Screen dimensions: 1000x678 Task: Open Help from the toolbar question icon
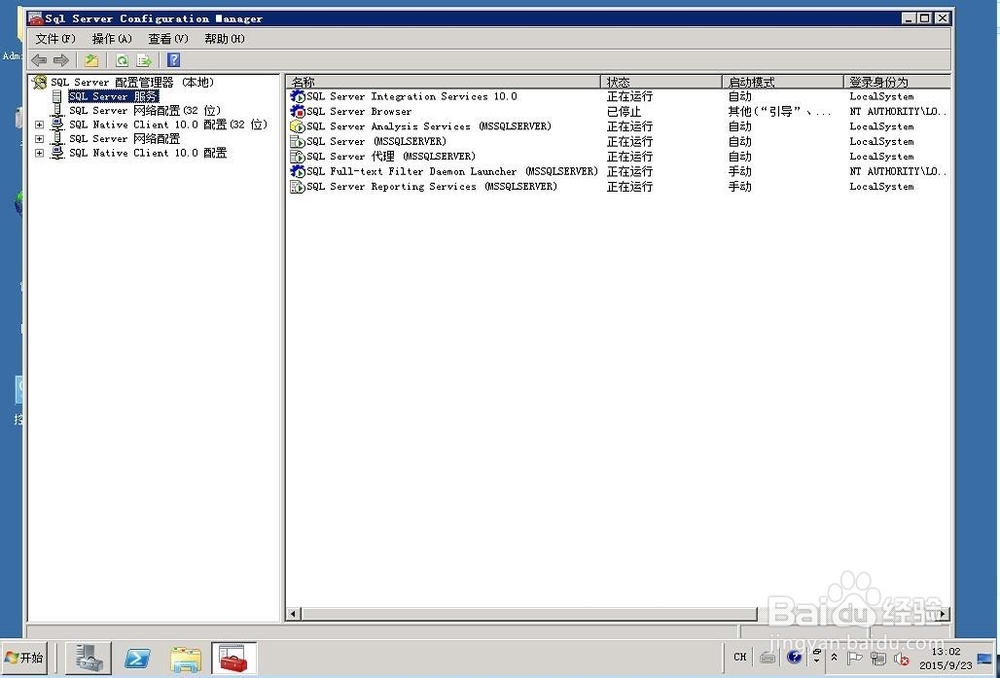(x=173, y=61)
